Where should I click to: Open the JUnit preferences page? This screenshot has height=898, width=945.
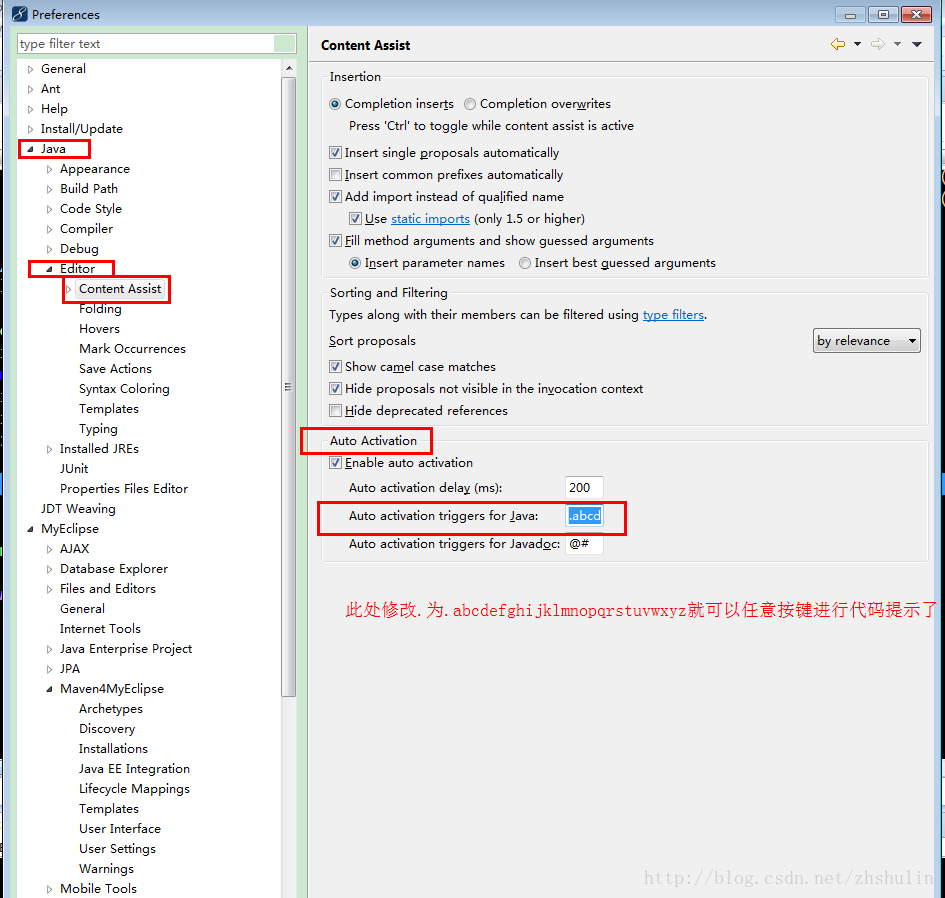pyautogui.click(x=73, y=468)
